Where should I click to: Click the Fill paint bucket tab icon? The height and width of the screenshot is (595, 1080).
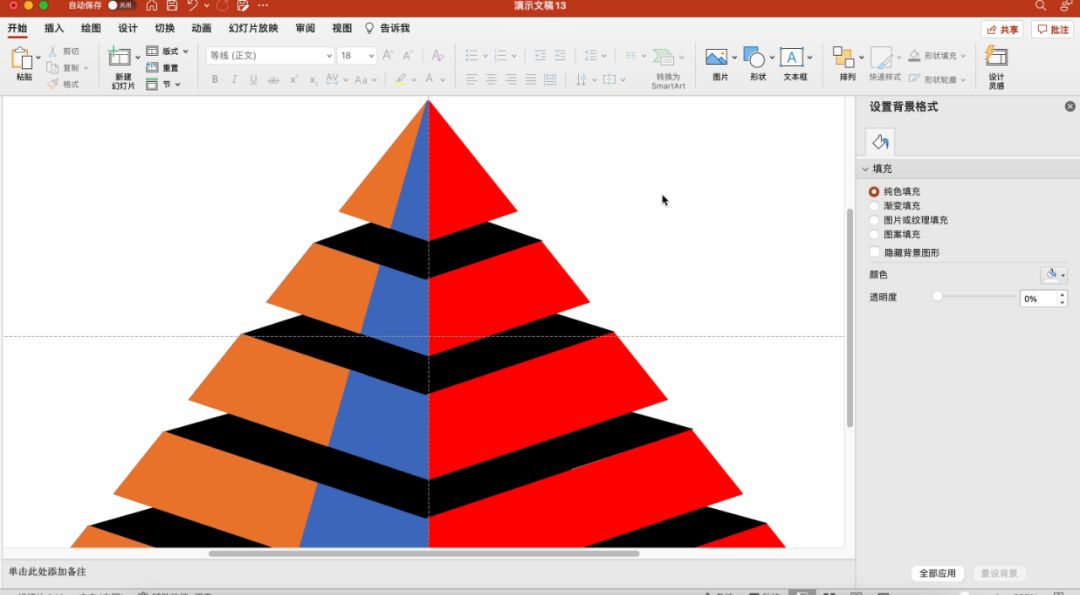880,142
